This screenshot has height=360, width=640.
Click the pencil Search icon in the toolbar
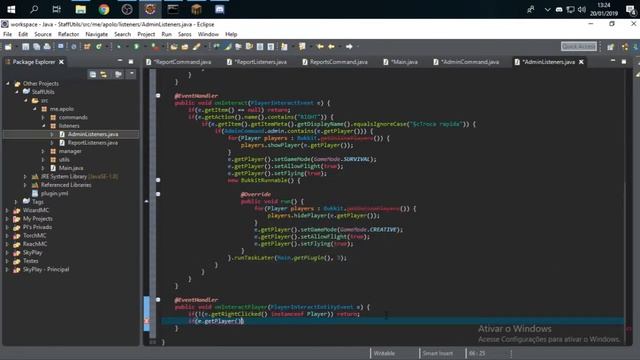pos(196,47)
